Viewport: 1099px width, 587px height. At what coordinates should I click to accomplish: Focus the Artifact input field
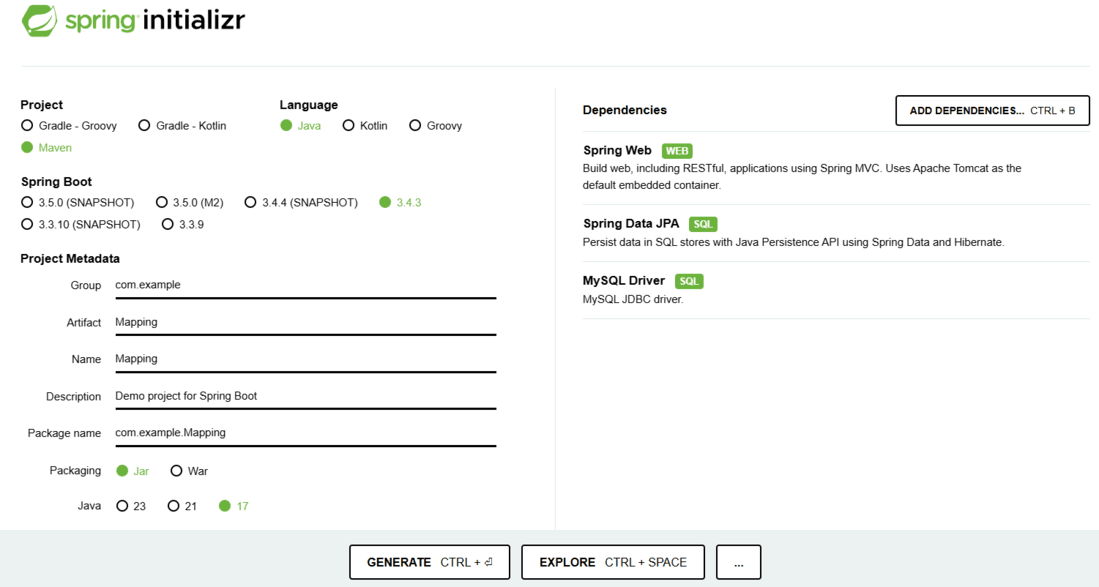306,322
